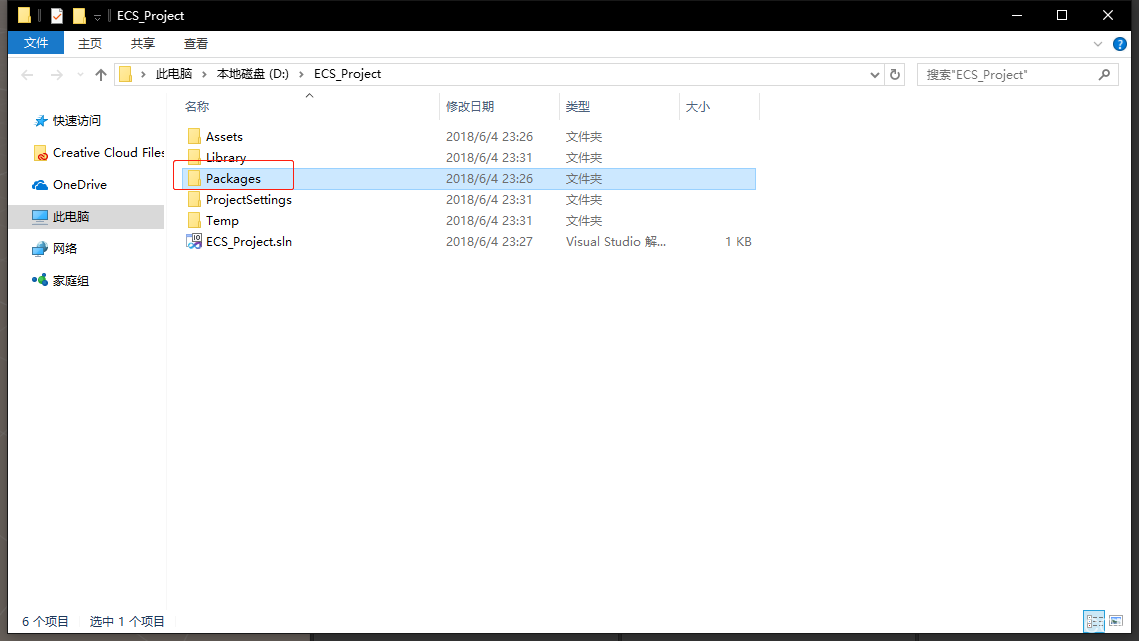Refresh the current folder view

(x=895, y=75)
